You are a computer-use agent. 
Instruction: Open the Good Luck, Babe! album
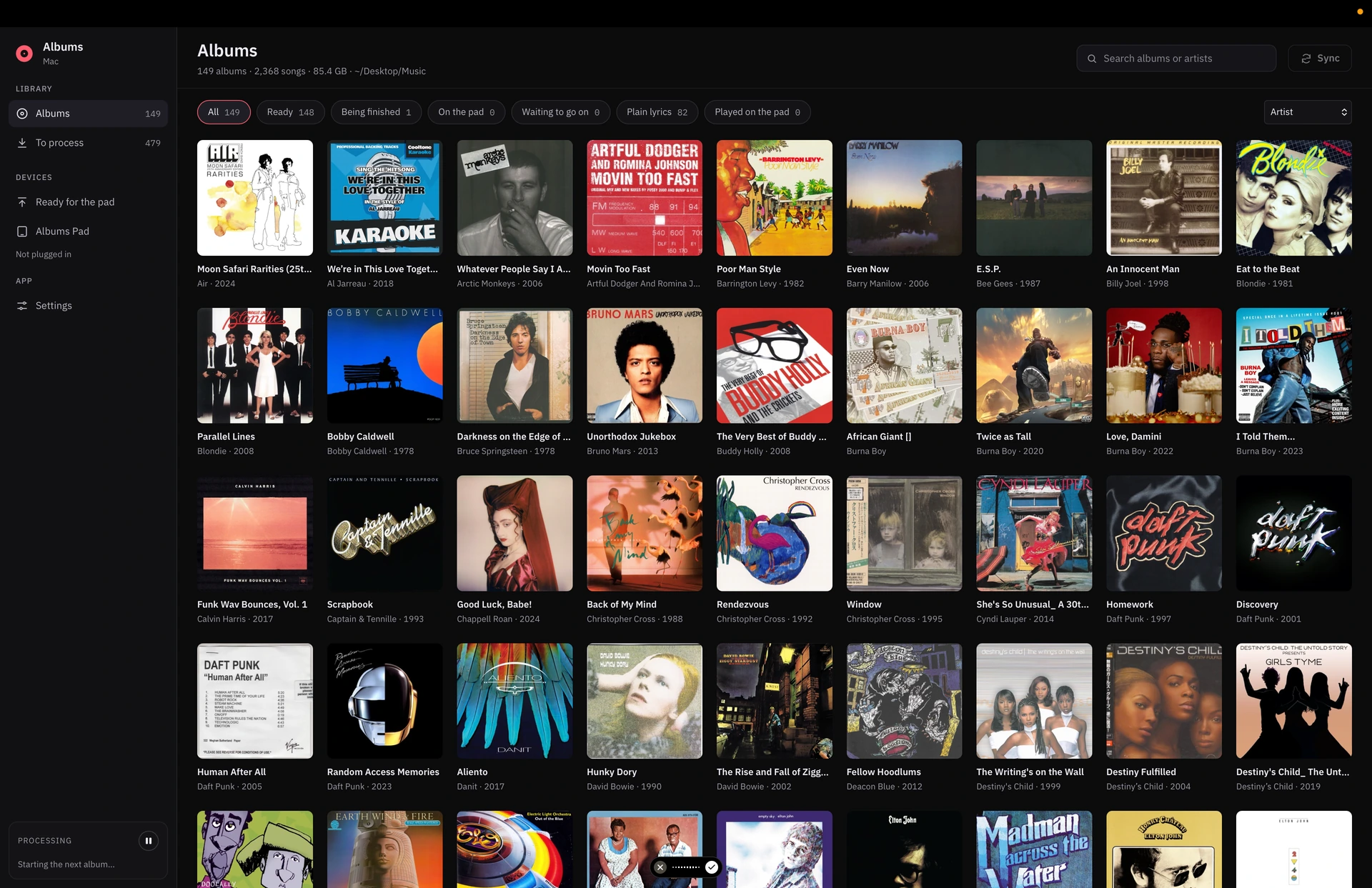514,534
